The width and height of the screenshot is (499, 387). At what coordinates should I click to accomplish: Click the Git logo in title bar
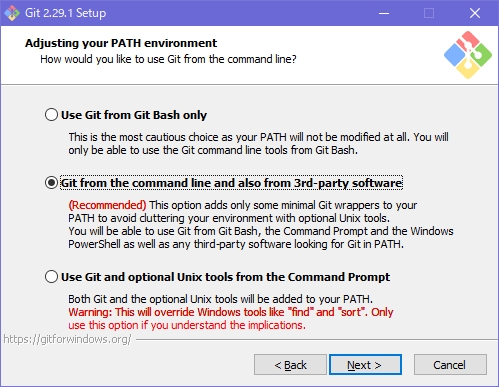click(12, 13)
